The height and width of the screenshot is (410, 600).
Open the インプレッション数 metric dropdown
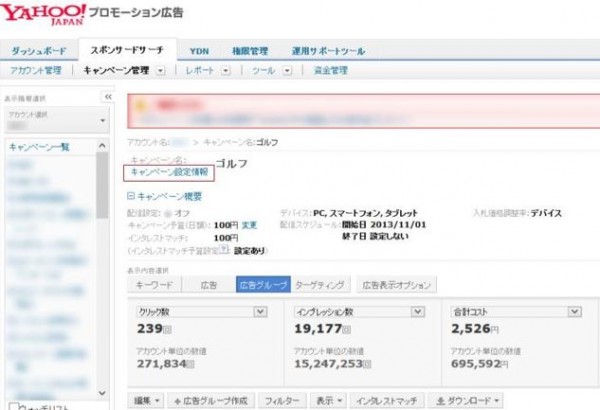tap(418, 312)
